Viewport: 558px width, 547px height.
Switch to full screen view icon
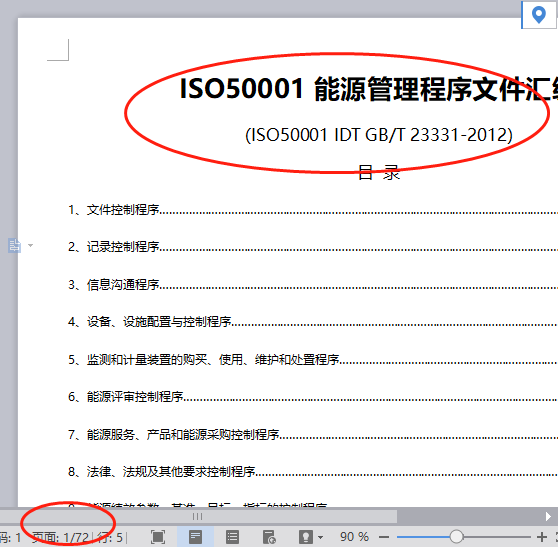[x=158, y=537]
